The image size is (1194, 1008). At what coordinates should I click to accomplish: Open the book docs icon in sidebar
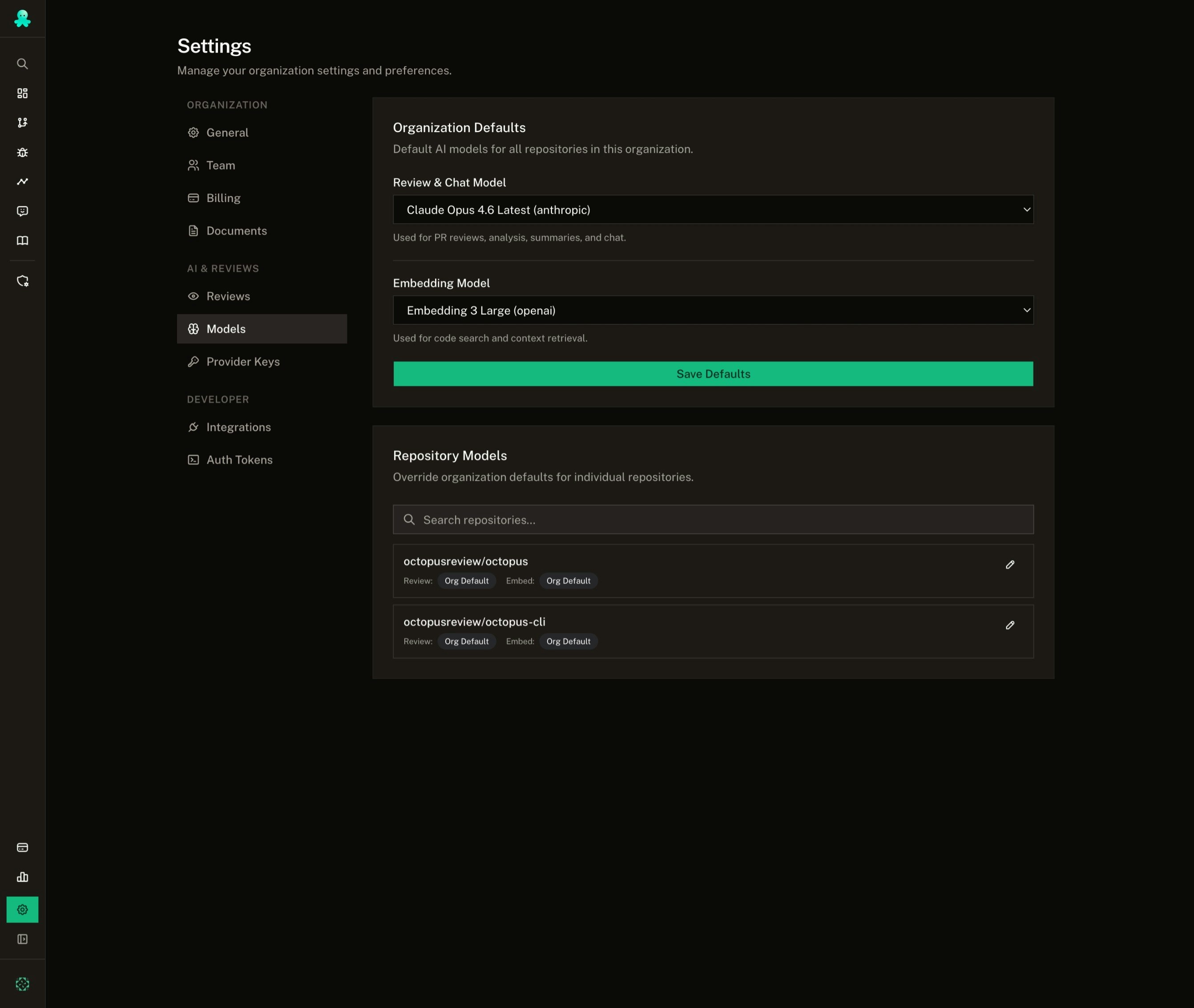click(x=22, y=241)
